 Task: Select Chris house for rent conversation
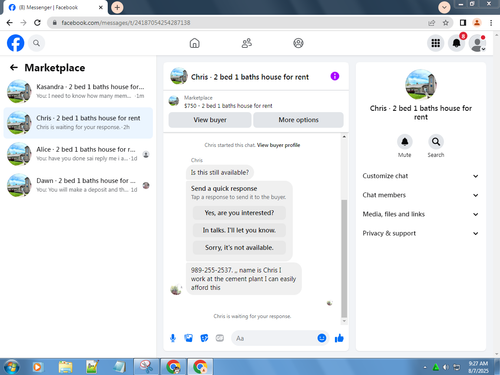pyautogui.click(x=78, y=123)
